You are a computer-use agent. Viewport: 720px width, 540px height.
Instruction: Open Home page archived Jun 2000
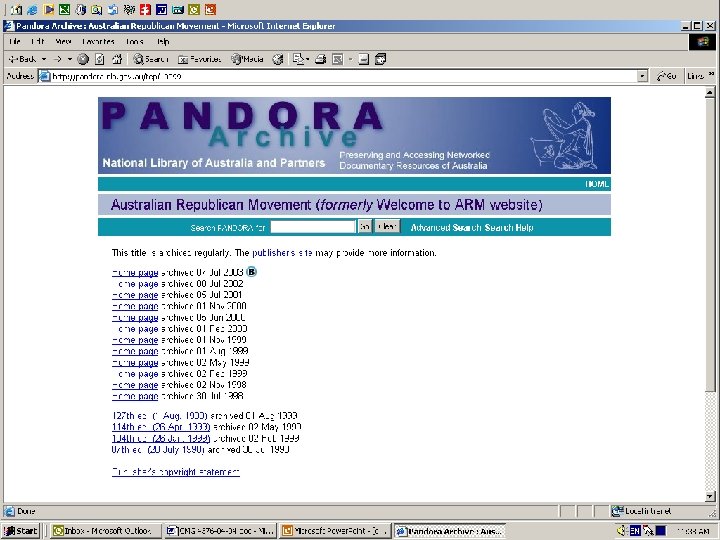point(135,318)
